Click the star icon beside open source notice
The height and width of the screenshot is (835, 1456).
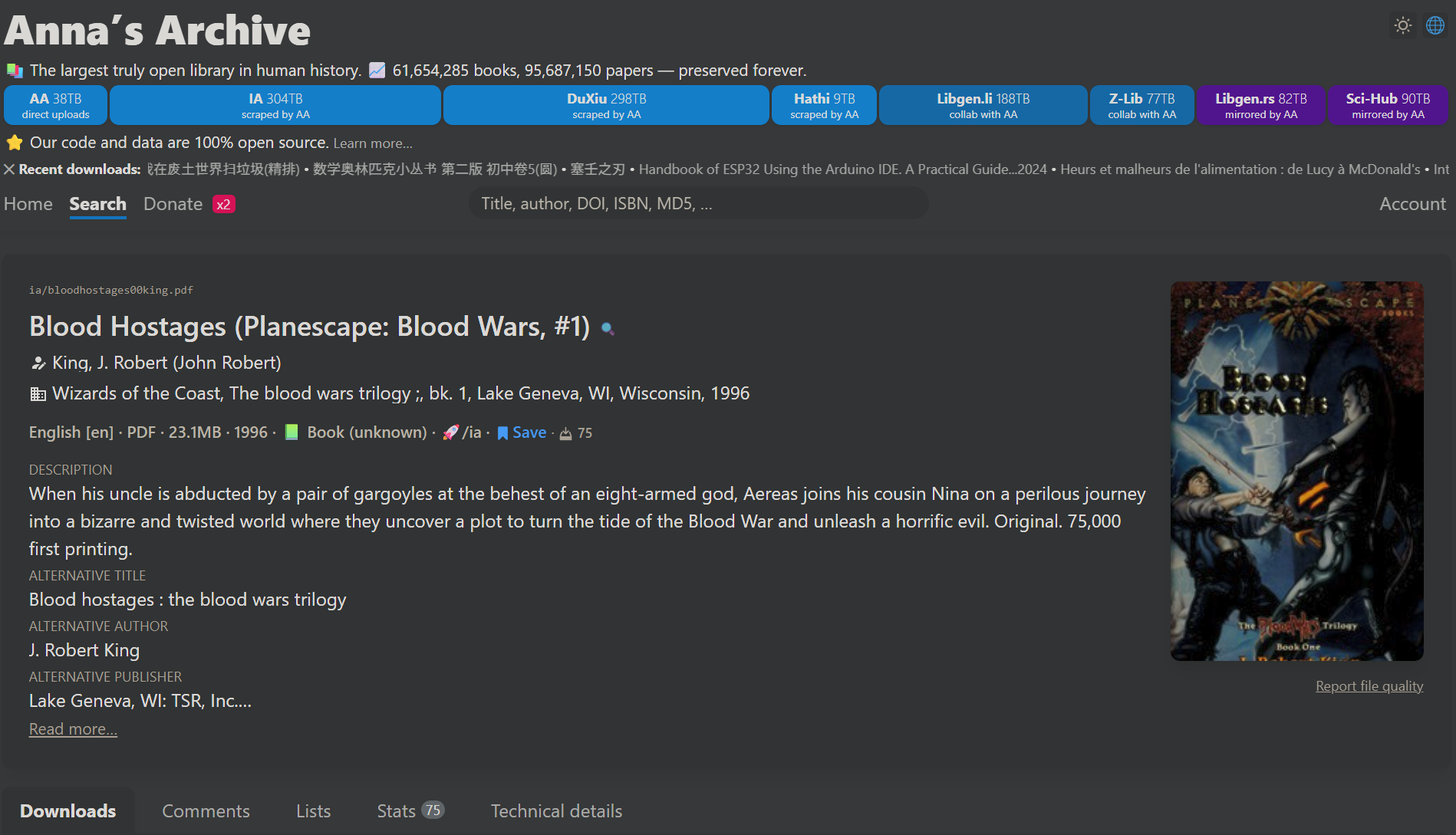pos(15,143)
